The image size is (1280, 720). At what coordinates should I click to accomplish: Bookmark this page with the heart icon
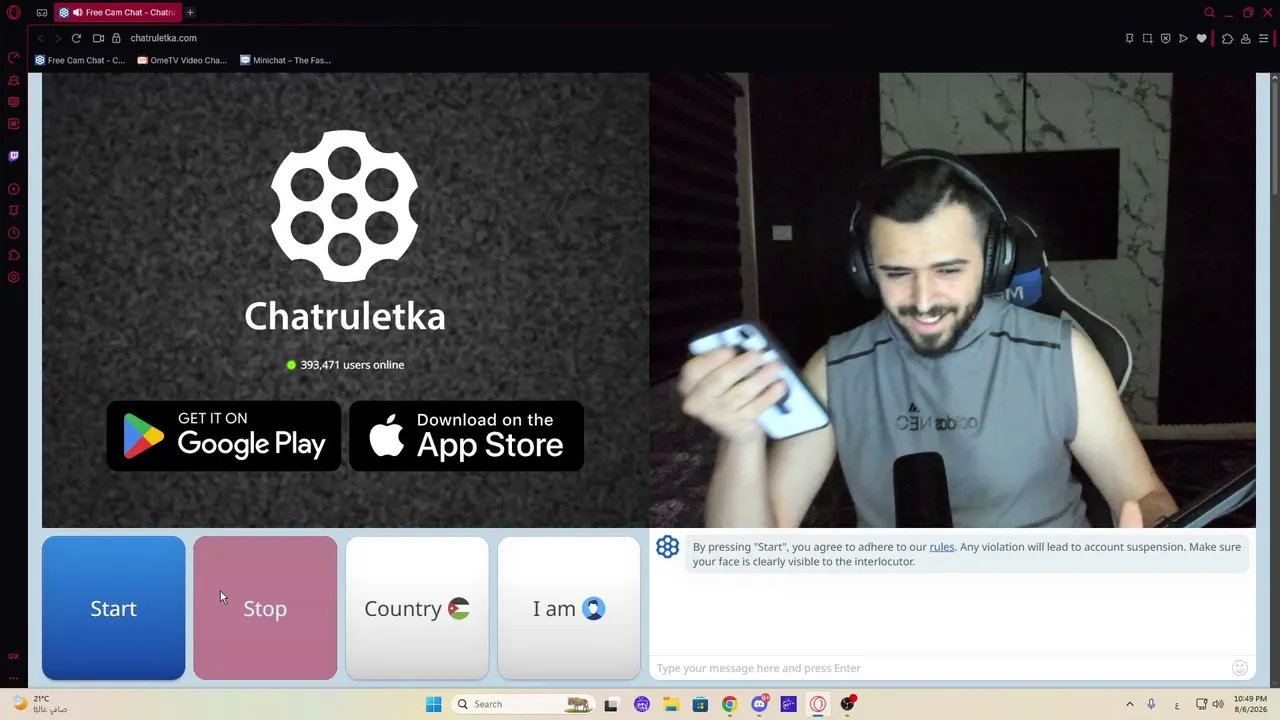pyautogui.click(x=1201, y=39)
